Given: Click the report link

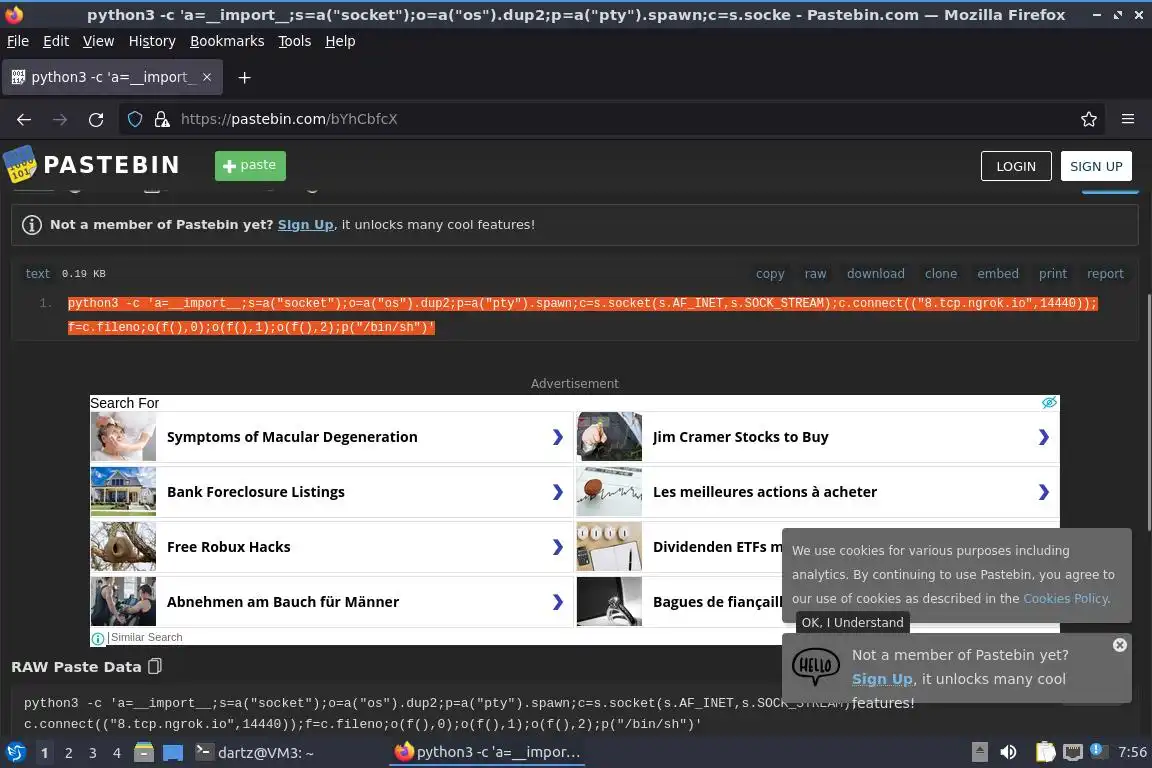Looking at the screenshot, I should [1105, 273].
